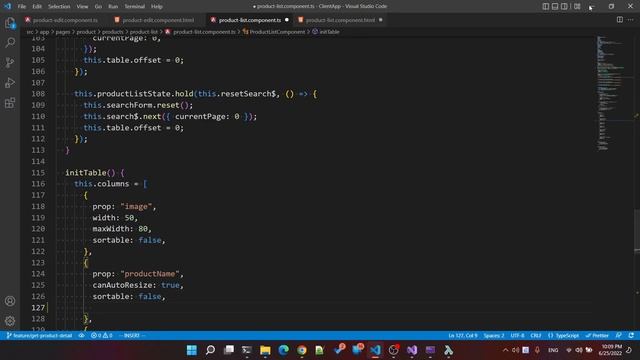Open purple Visual Studio from taskbar

point(412,350)
